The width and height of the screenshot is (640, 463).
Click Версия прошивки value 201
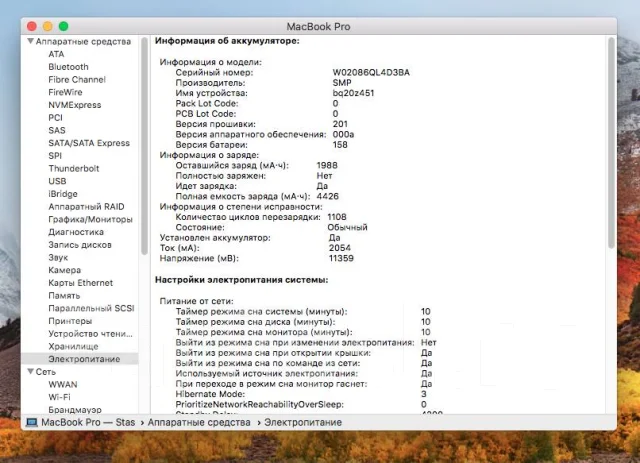(x=340, y=124)
